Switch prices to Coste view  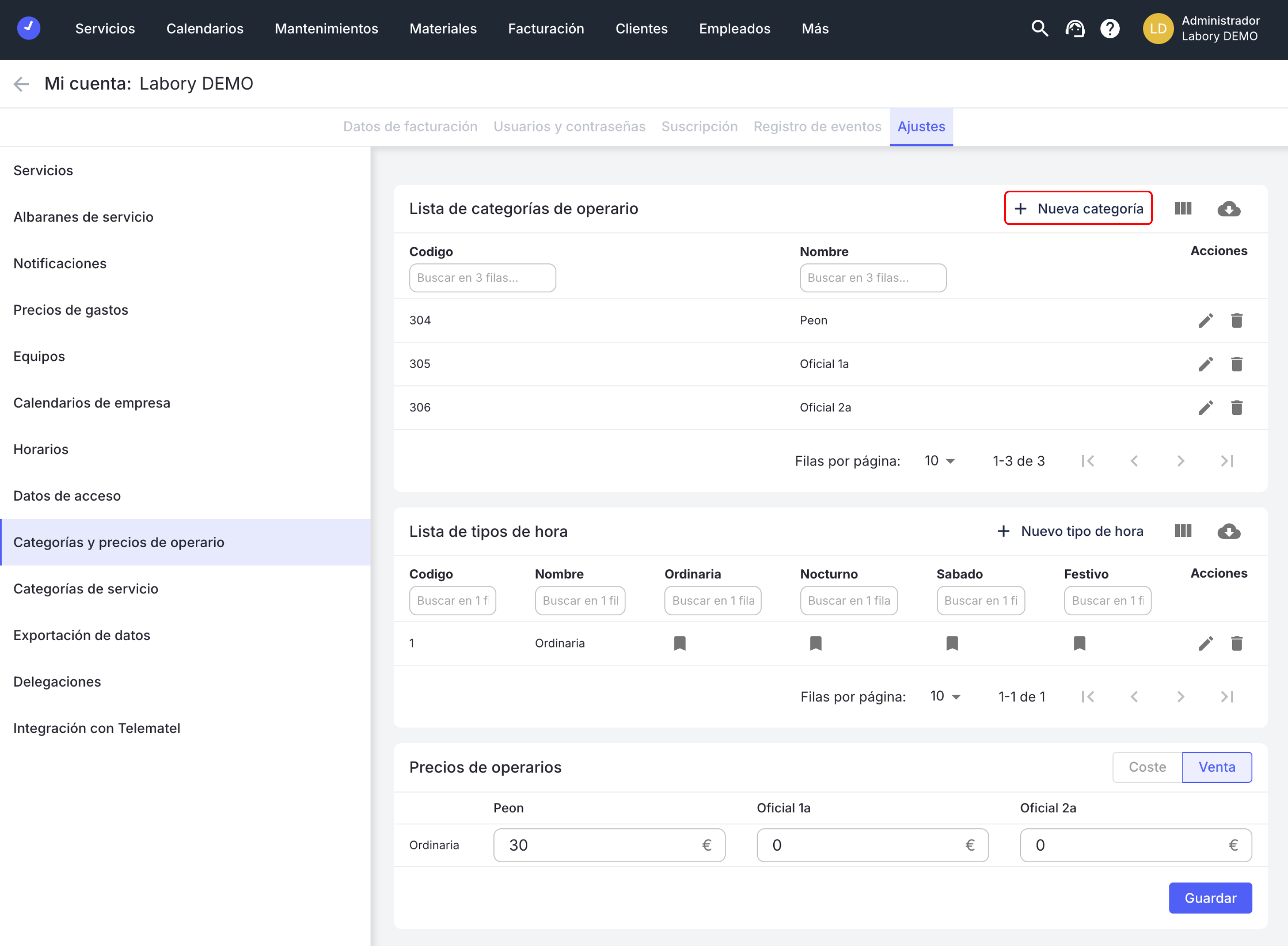coord(1147,767)
